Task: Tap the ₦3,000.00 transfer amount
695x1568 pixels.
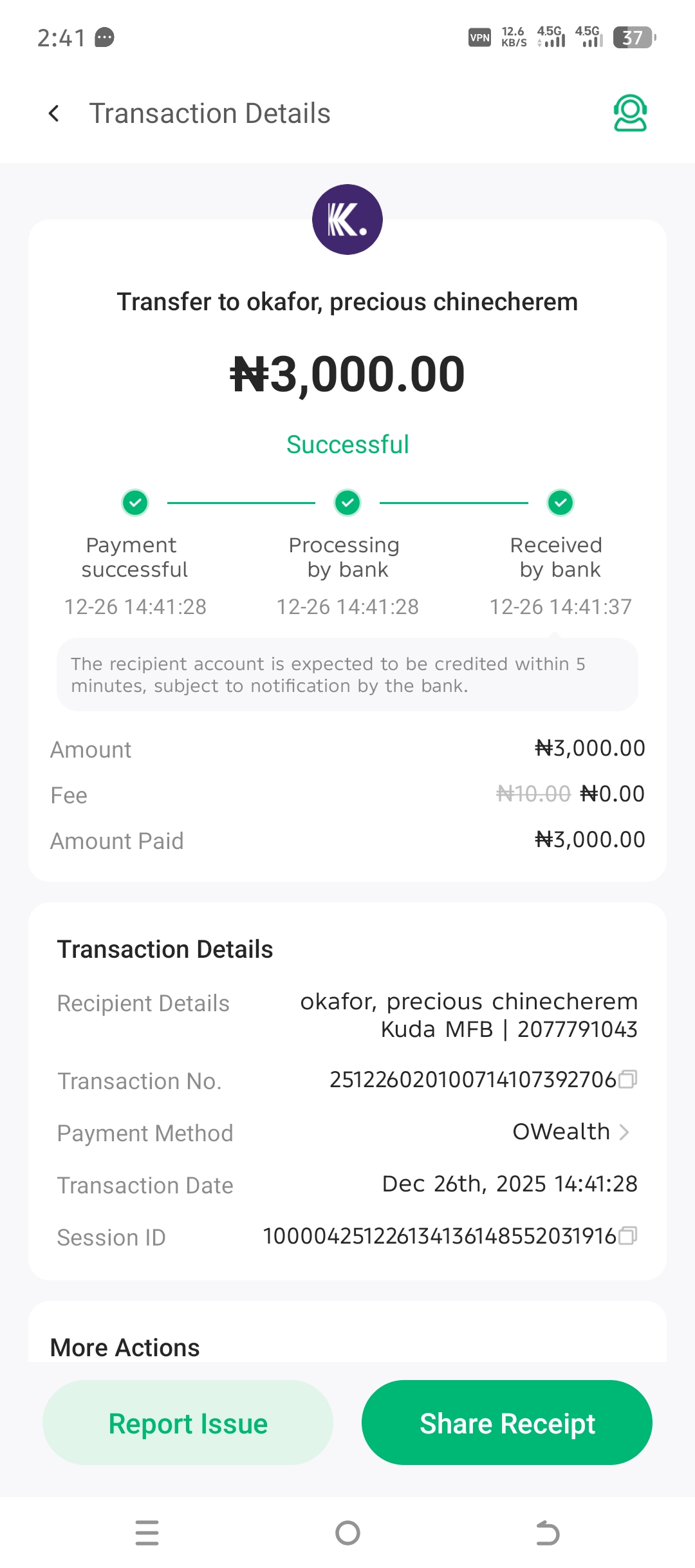Action: pyautogui.click(x=347, y=375)
